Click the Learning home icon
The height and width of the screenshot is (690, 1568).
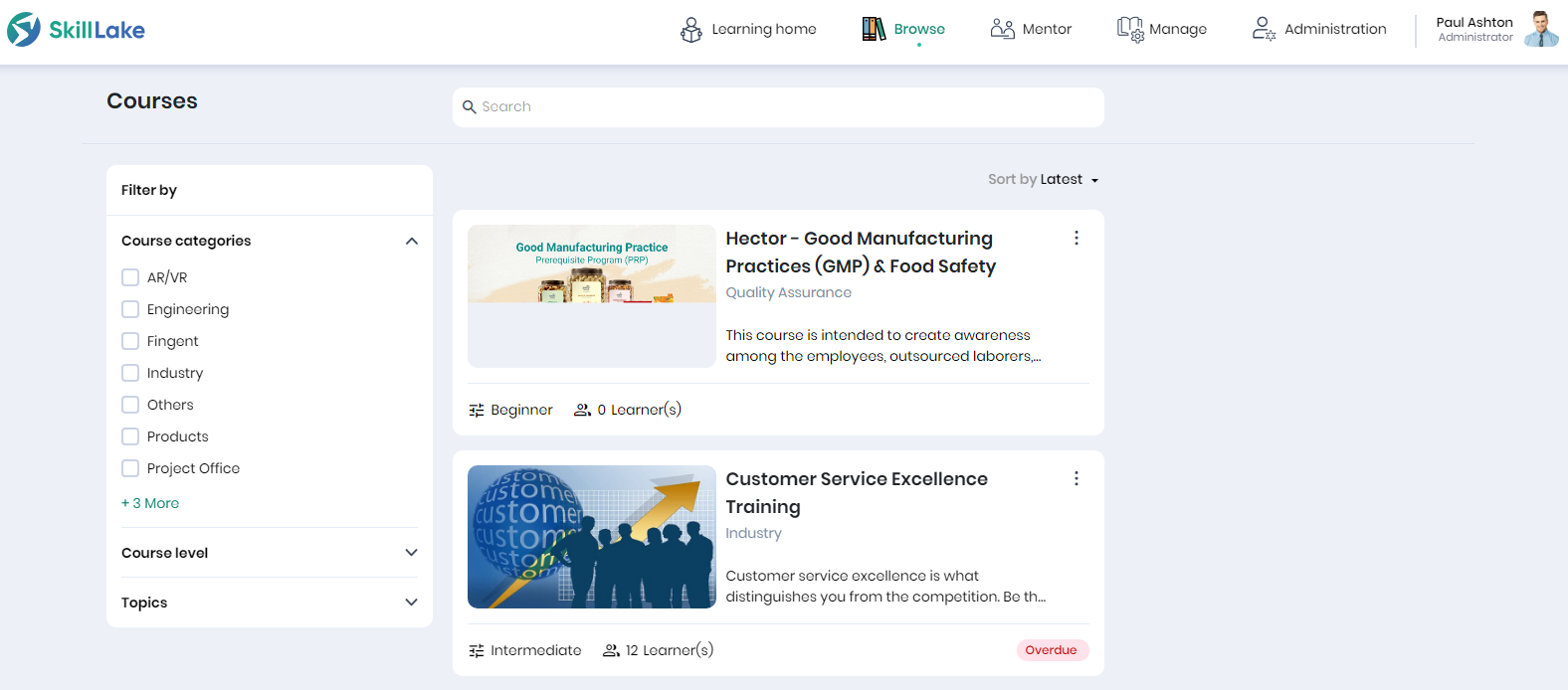click(690, 30)
